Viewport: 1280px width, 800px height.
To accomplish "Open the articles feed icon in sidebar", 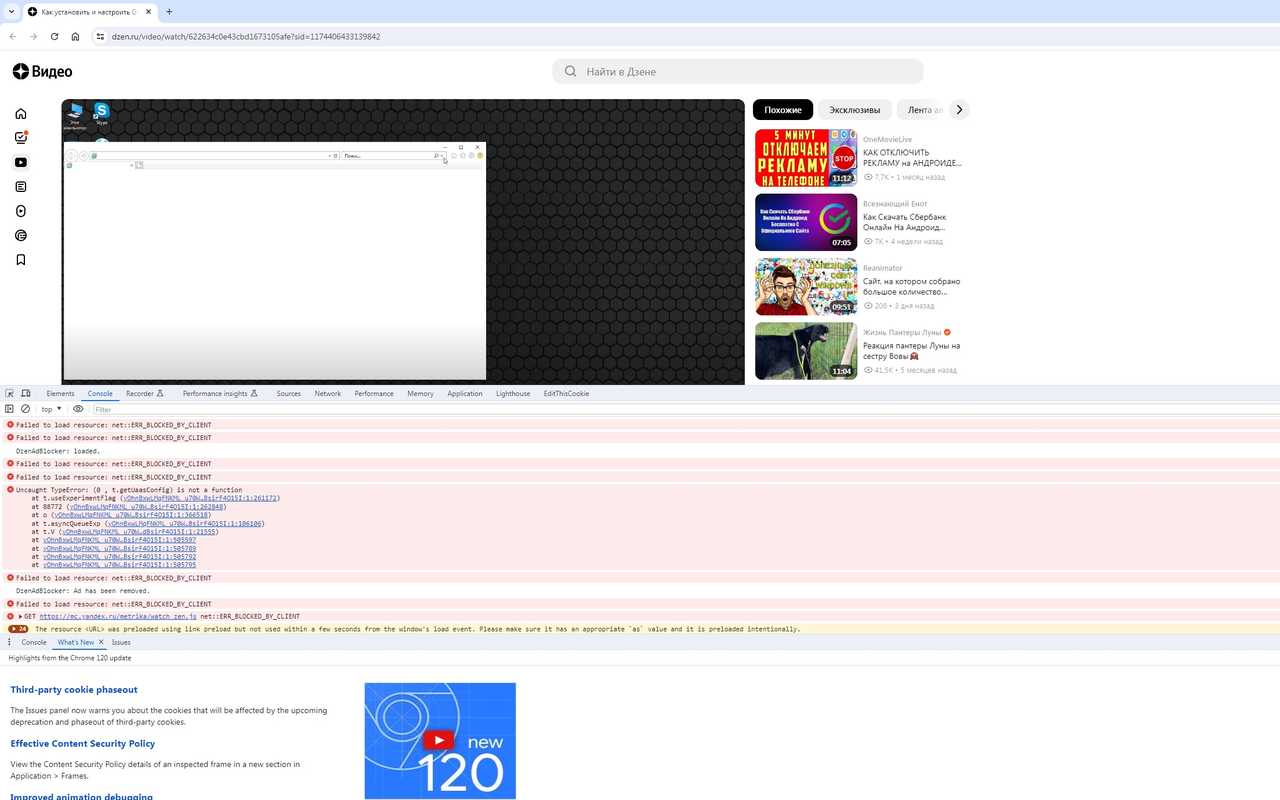I will [x=20, y=186].
